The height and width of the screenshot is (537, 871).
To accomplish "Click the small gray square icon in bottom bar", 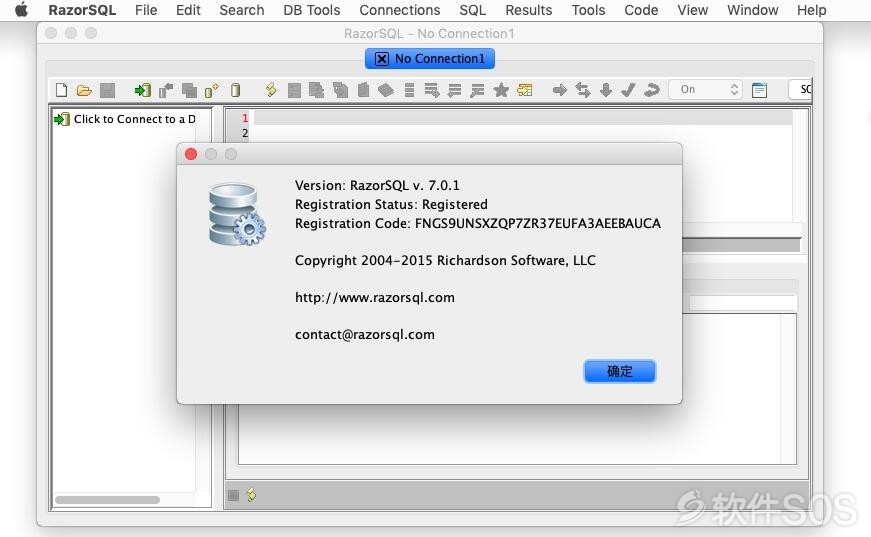I will (233, 495).
